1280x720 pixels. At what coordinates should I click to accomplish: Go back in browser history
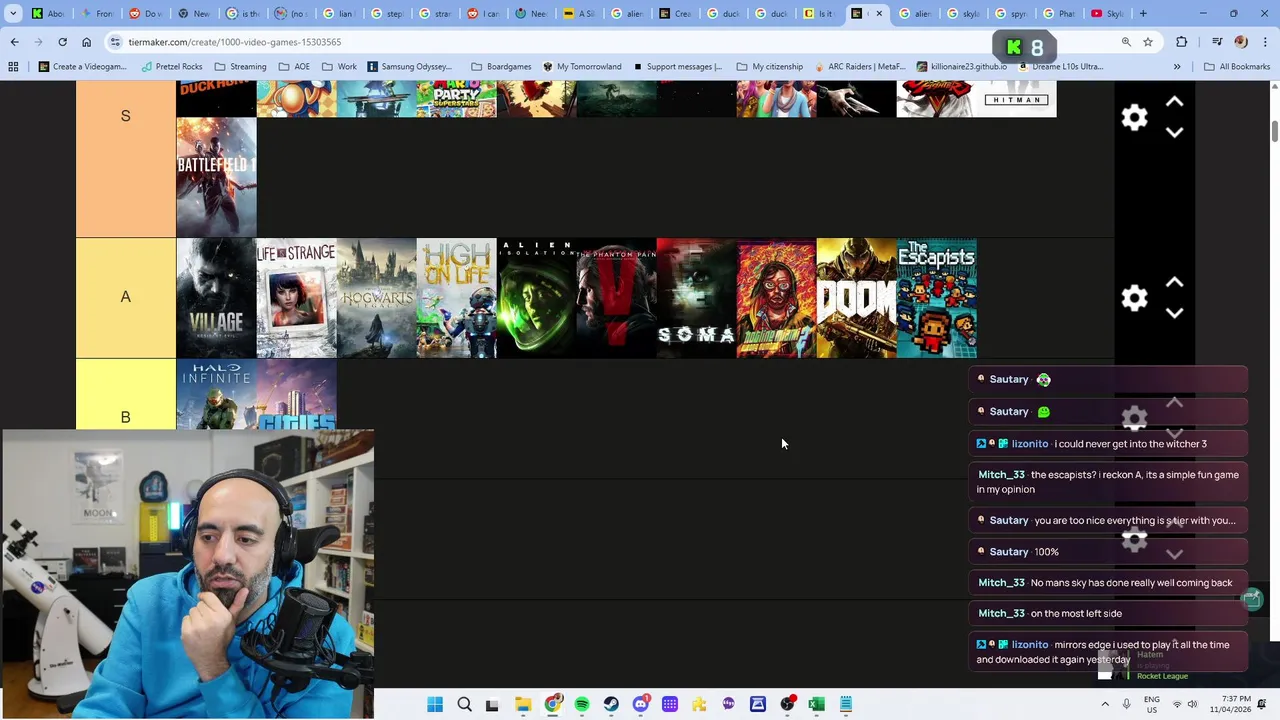tap(14, 42)
